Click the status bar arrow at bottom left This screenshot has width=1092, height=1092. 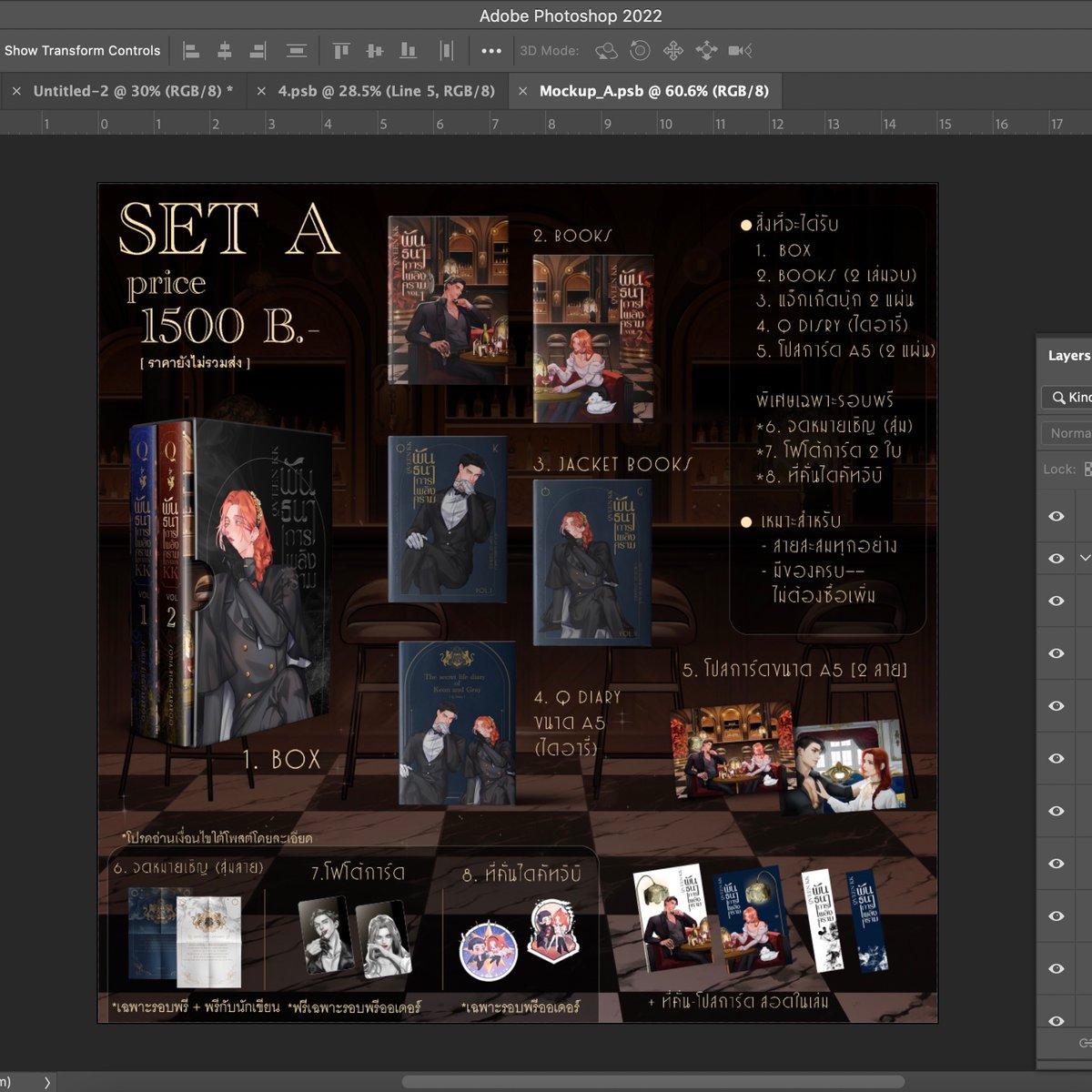click(47, 1082)
